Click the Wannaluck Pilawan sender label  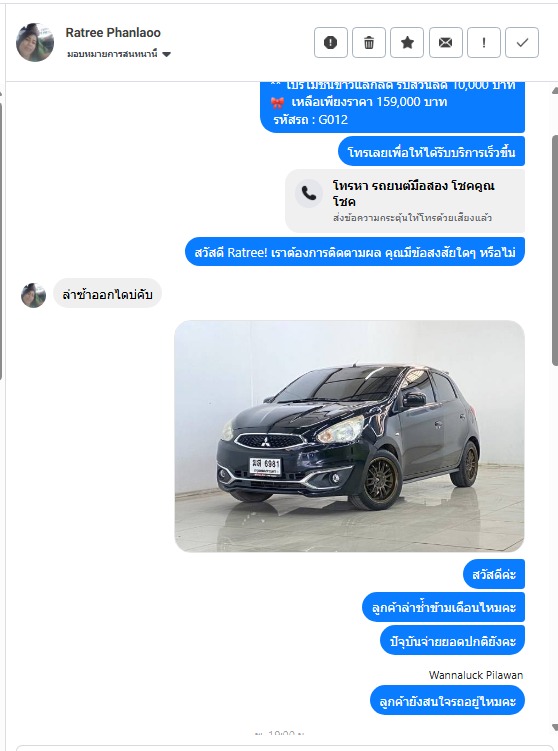click(x=476, y=675)
